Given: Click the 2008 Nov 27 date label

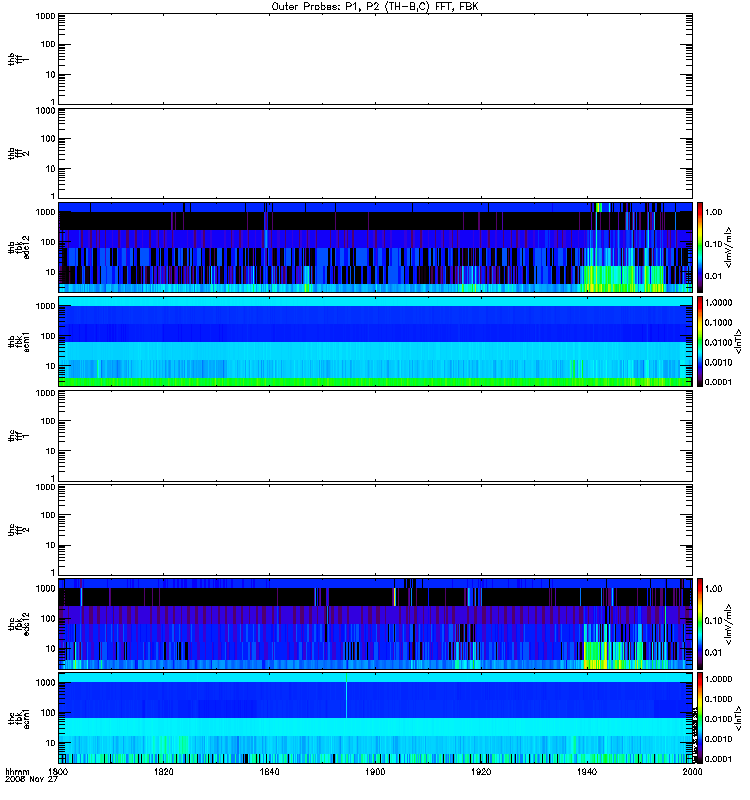Looking at the screenshot, I should [31, 779].
